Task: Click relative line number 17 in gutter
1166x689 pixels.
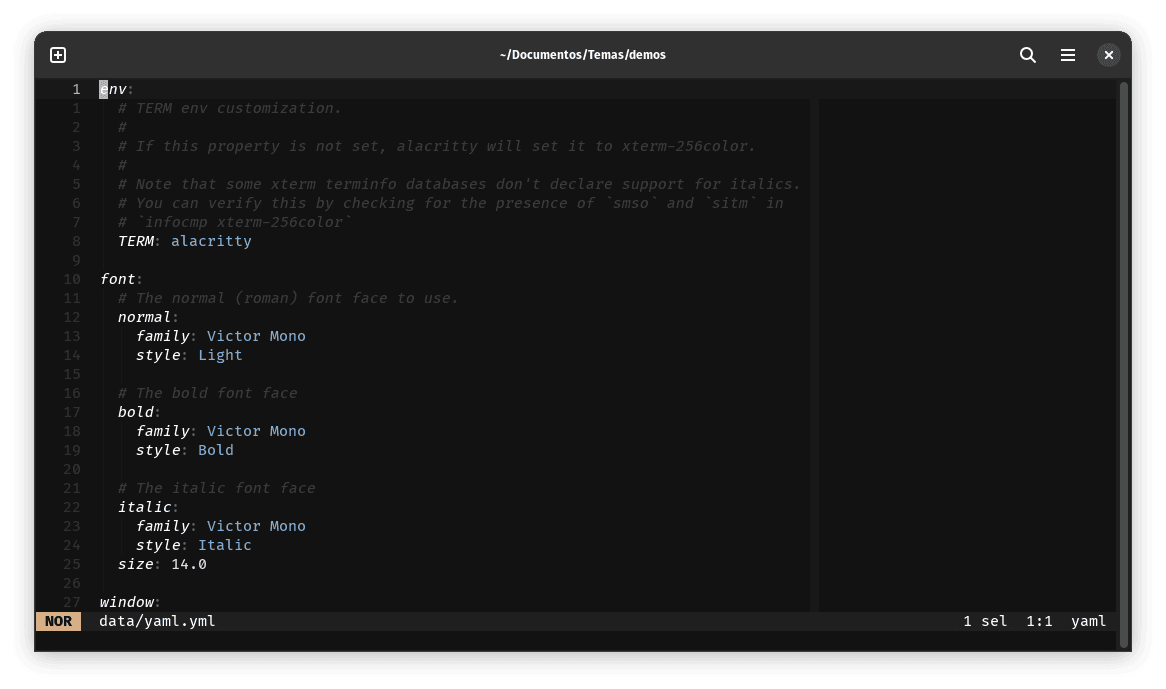Action: pyautogui.click(x=71, y=413)
